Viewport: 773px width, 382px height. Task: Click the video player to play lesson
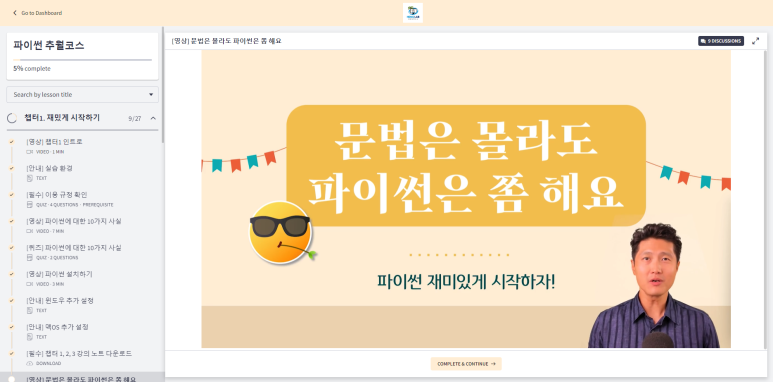pos(466,199)
